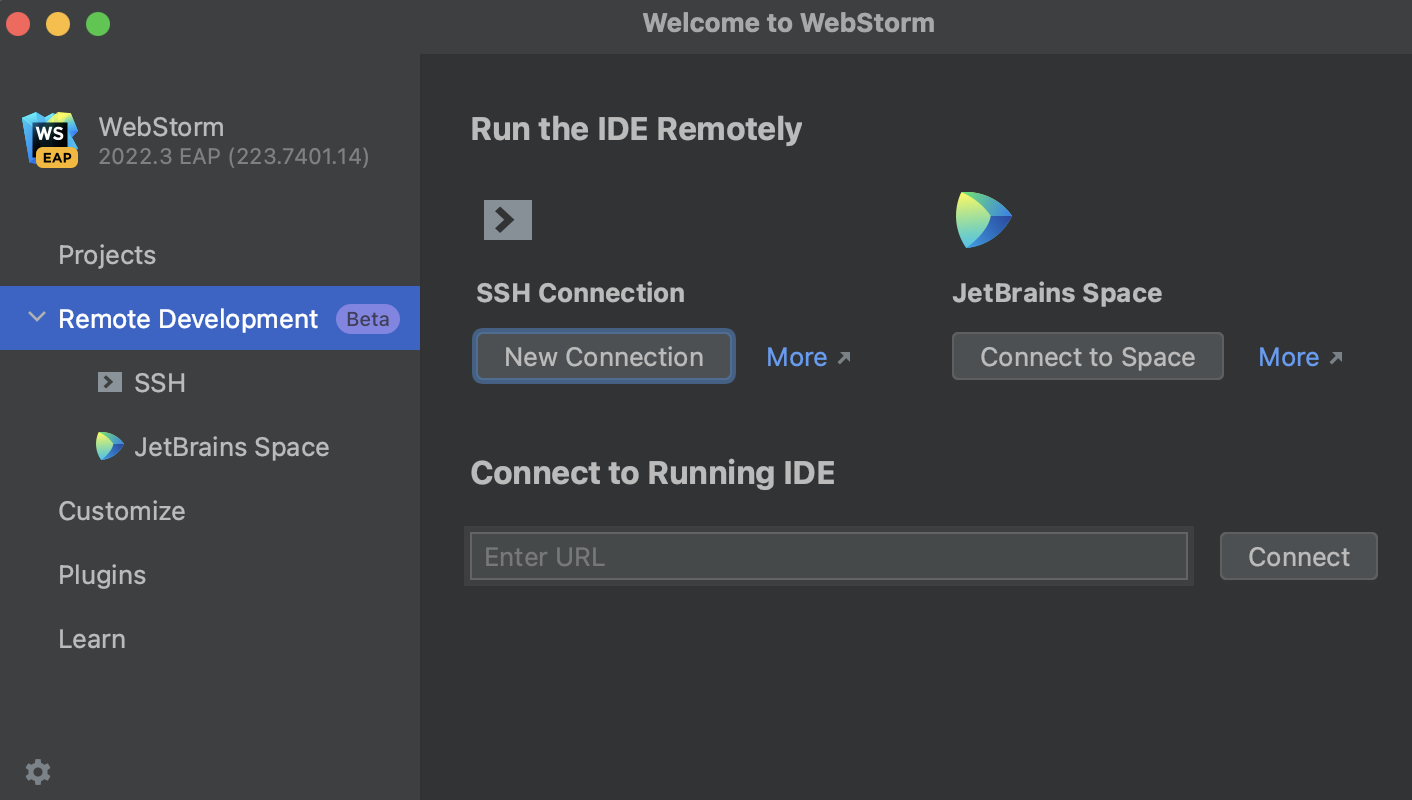Screen dimensions: 1412x800
Task: Open the JetBrains Space tree entry
Action: click(x=231, y=446)
